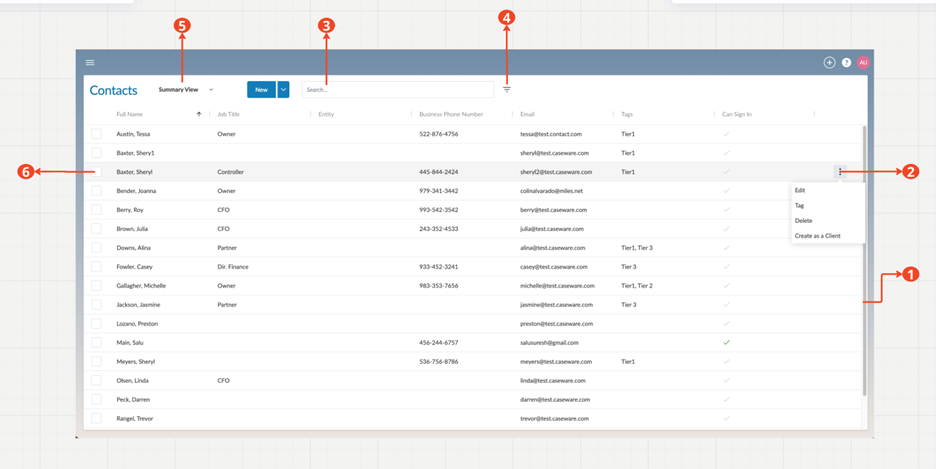Click the Full Name sort arrow

[x=199, y=114]
